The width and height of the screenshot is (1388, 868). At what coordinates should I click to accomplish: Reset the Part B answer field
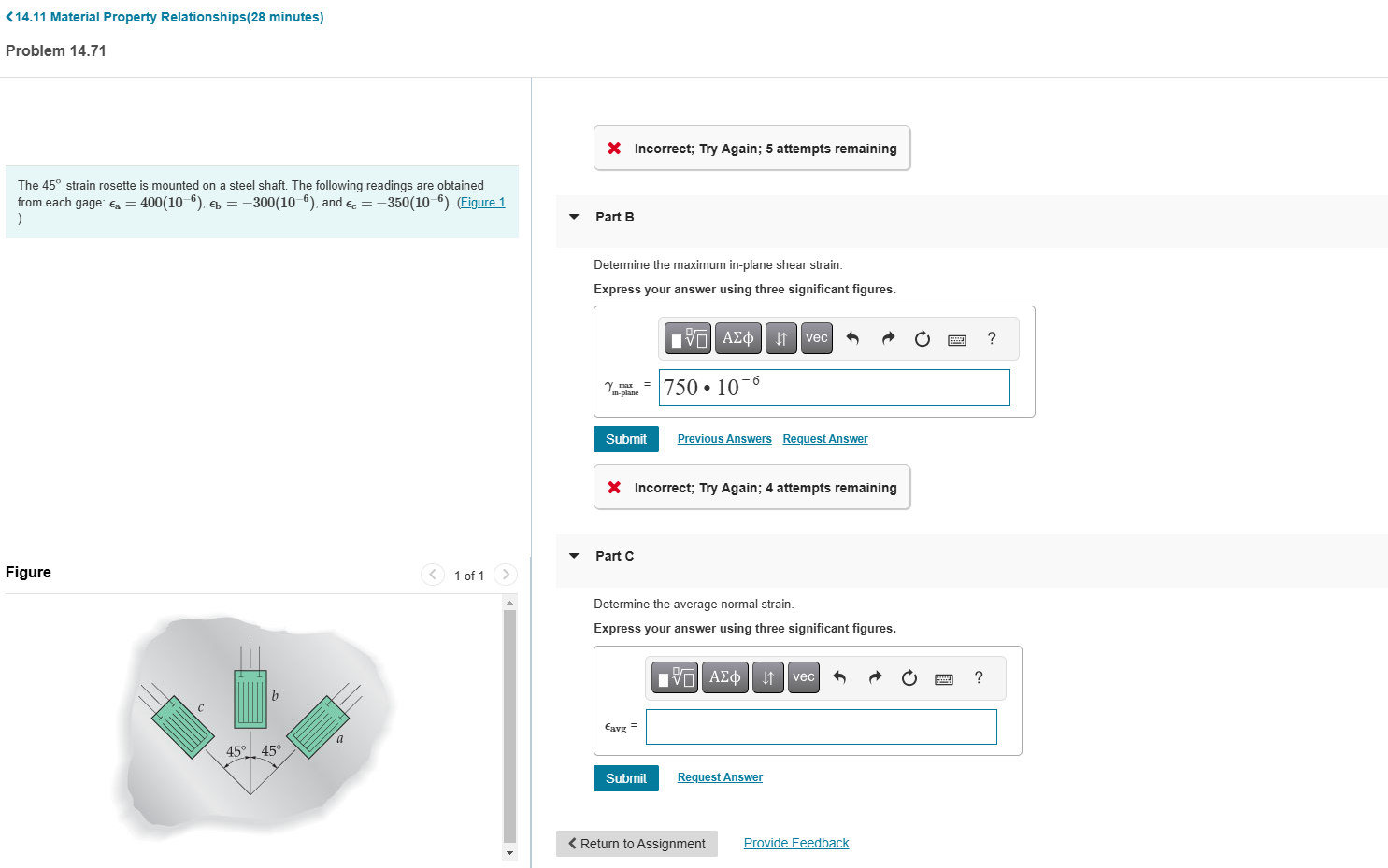923,338
